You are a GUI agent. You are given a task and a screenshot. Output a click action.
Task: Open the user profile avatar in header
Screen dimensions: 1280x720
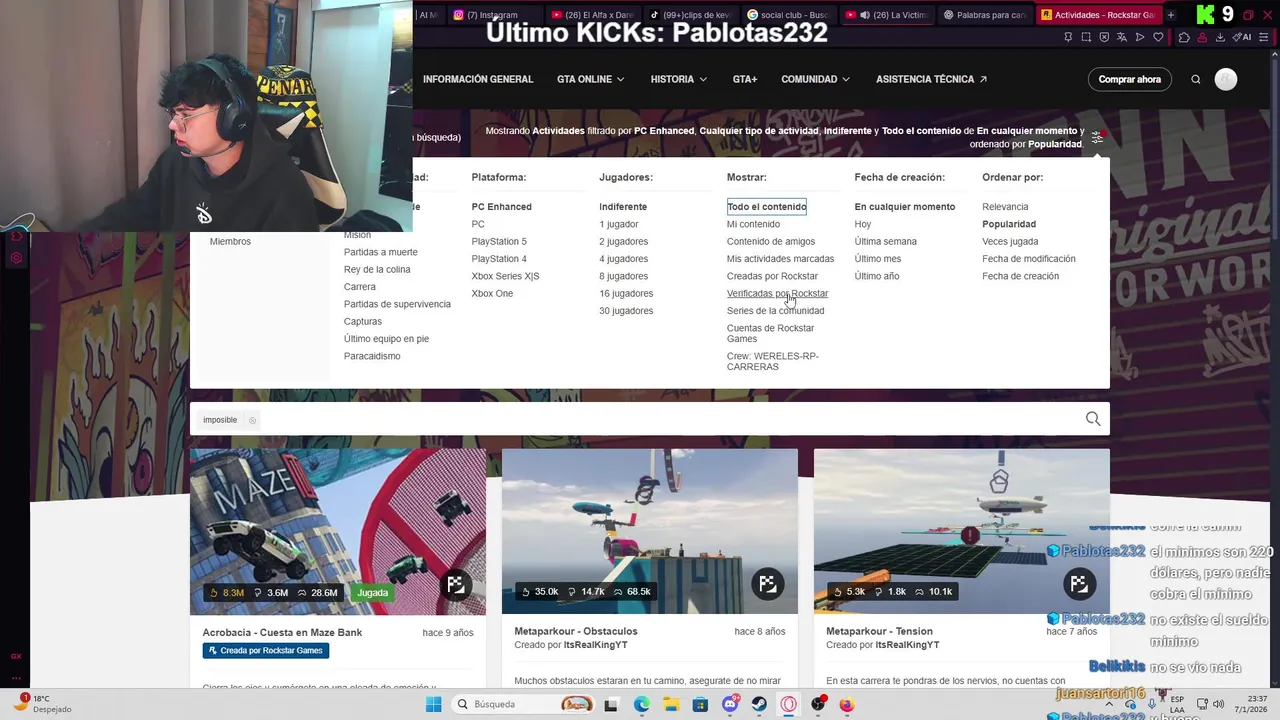pos(1225,79)
